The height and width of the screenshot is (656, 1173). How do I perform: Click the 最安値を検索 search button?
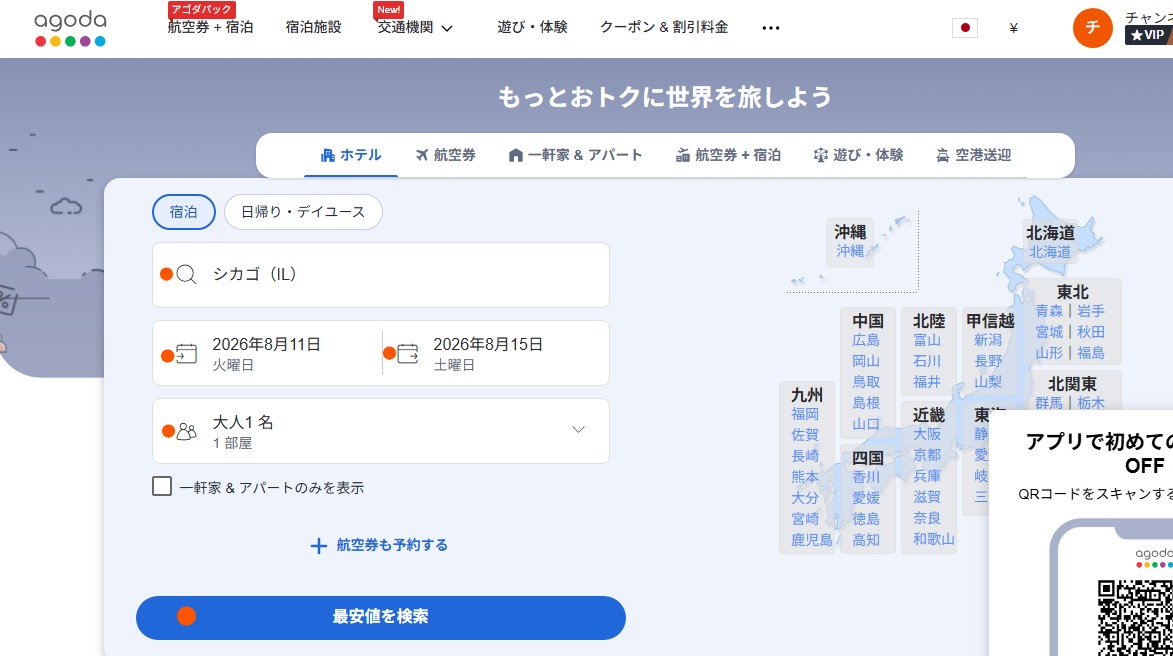point(381,617)
